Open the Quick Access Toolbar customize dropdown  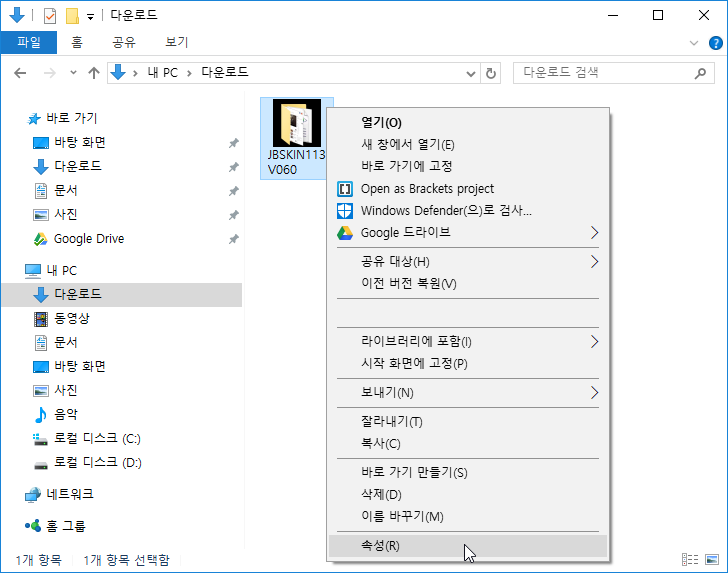91,17
